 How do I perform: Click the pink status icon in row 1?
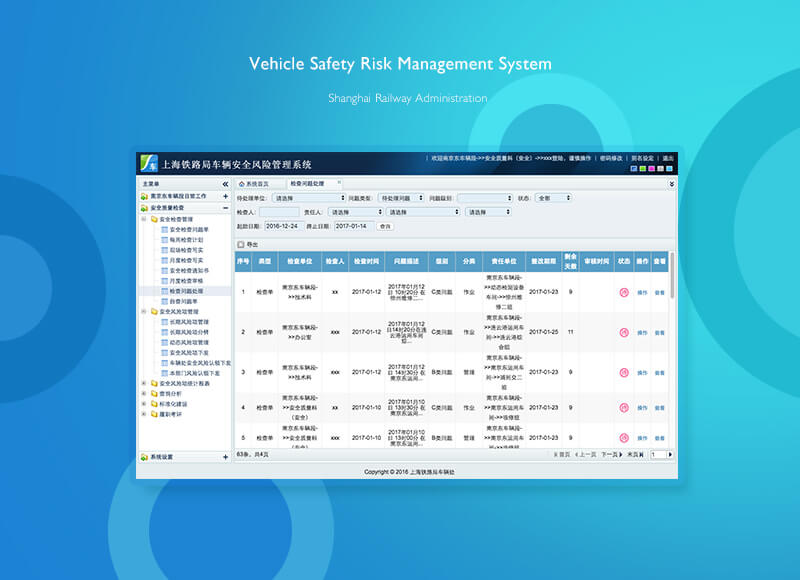(x=624, y=292)
